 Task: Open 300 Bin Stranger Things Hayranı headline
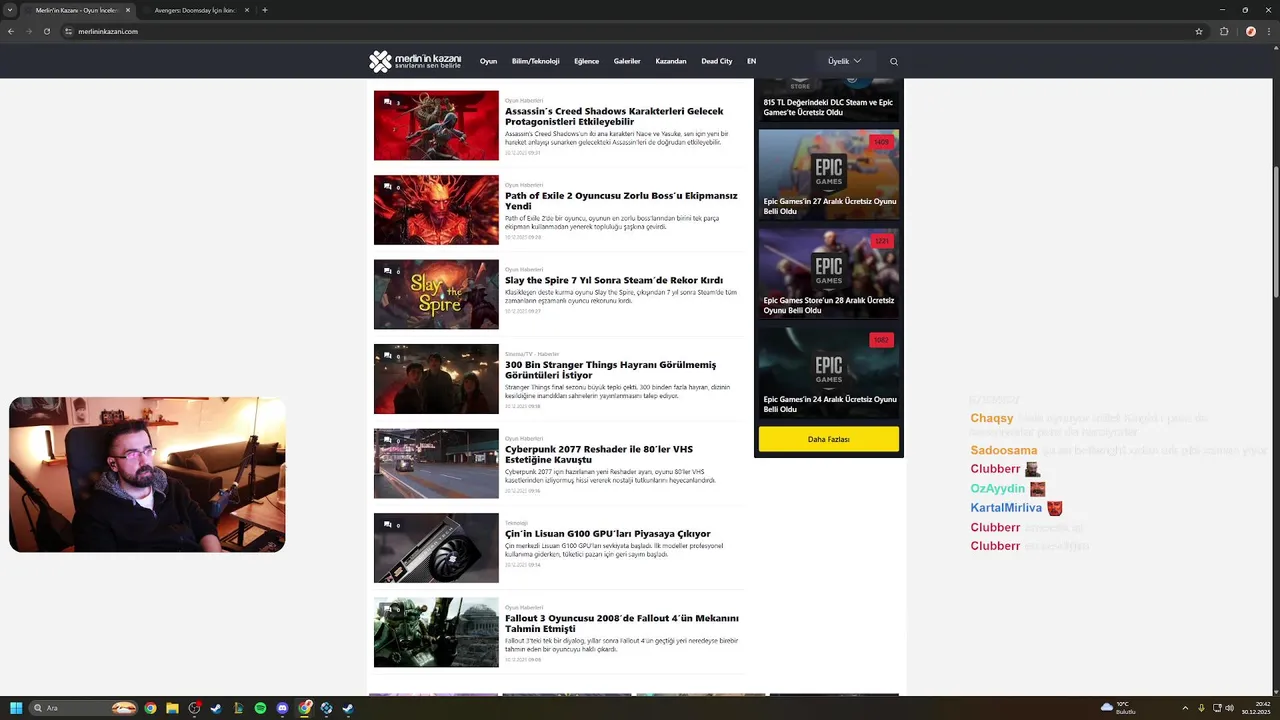pyautogui.click(x=610, y=370)
